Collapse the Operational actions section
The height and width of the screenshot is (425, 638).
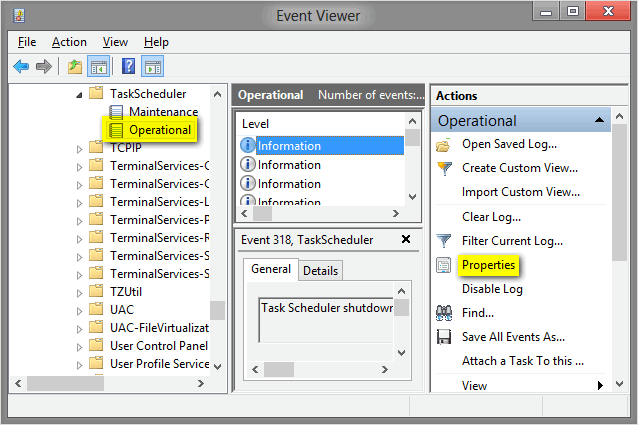tap(600, 120)
